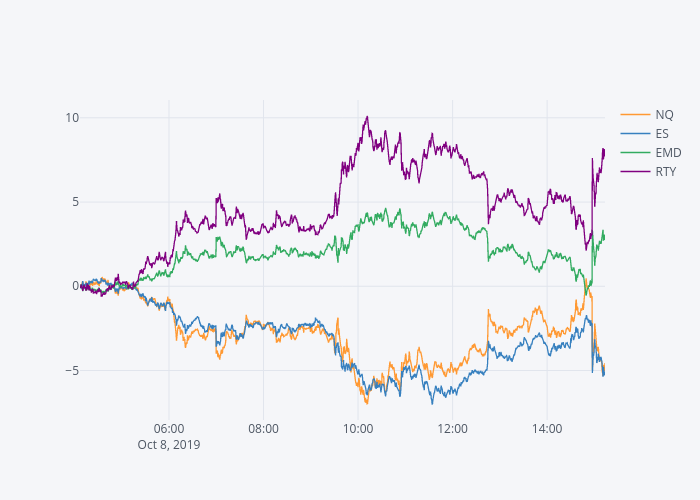
Task: Select the 10:00 time axis label
Action: [358, 428]
